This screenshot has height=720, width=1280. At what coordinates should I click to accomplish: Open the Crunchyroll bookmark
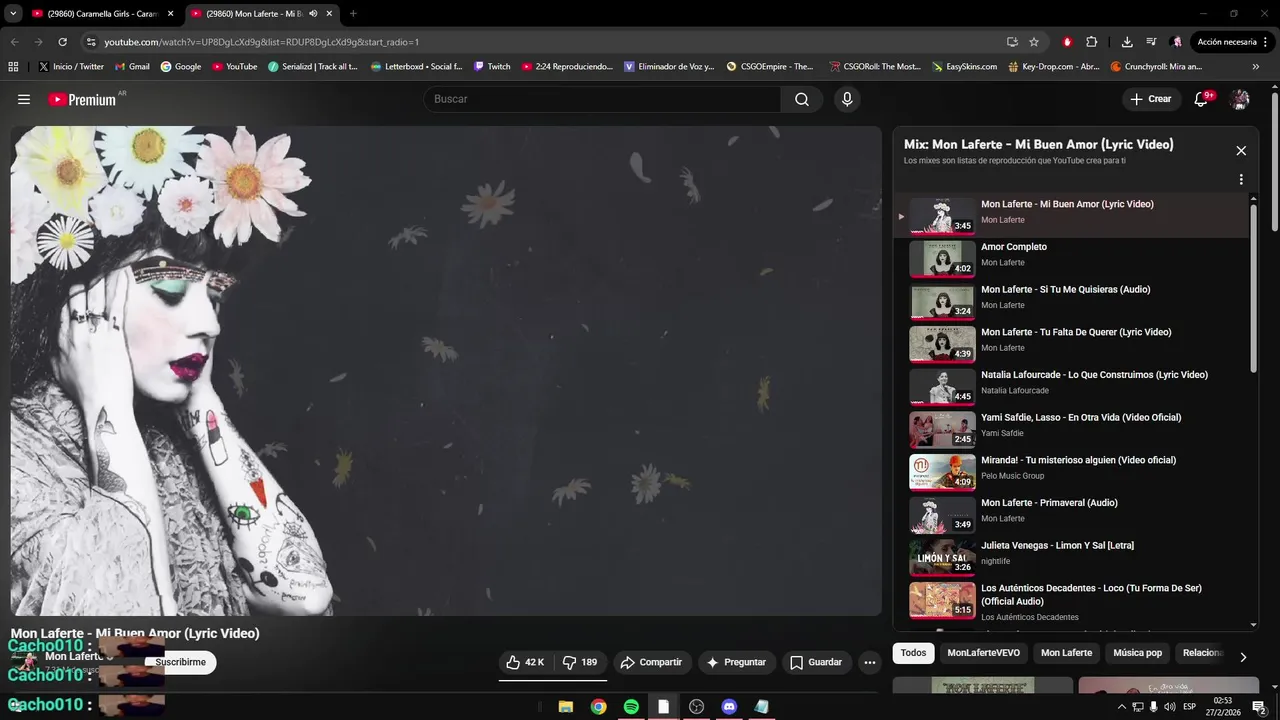point(1156,67)
